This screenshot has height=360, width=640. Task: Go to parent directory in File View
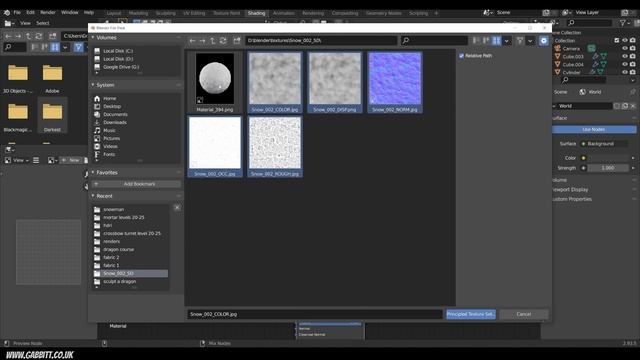click(x=213, y=41)
